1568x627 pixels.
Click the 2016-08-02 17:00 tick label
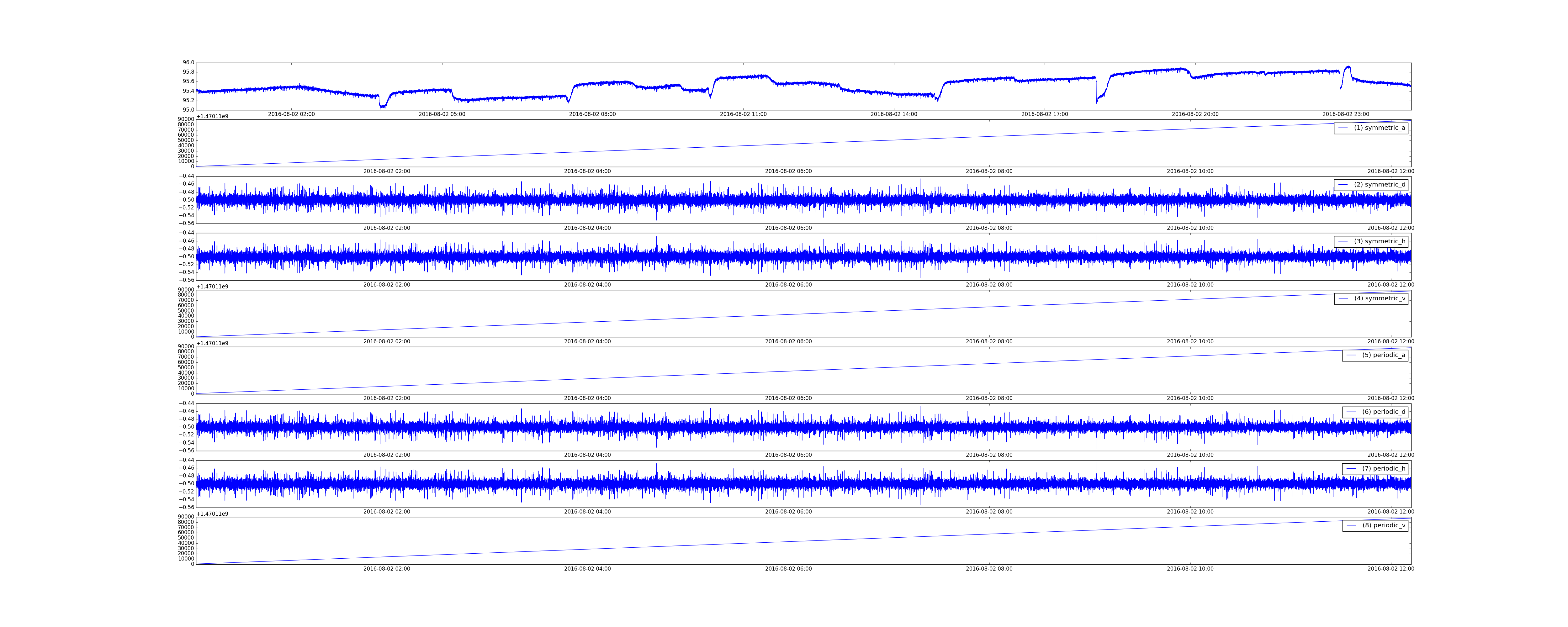tap(1045, 114)
